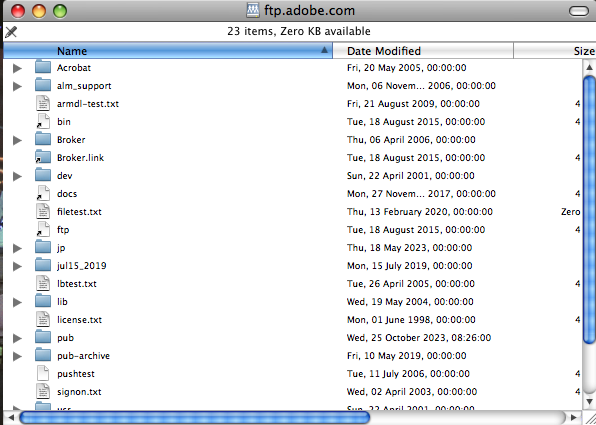Select the docs alias icon

coord(43,193)
